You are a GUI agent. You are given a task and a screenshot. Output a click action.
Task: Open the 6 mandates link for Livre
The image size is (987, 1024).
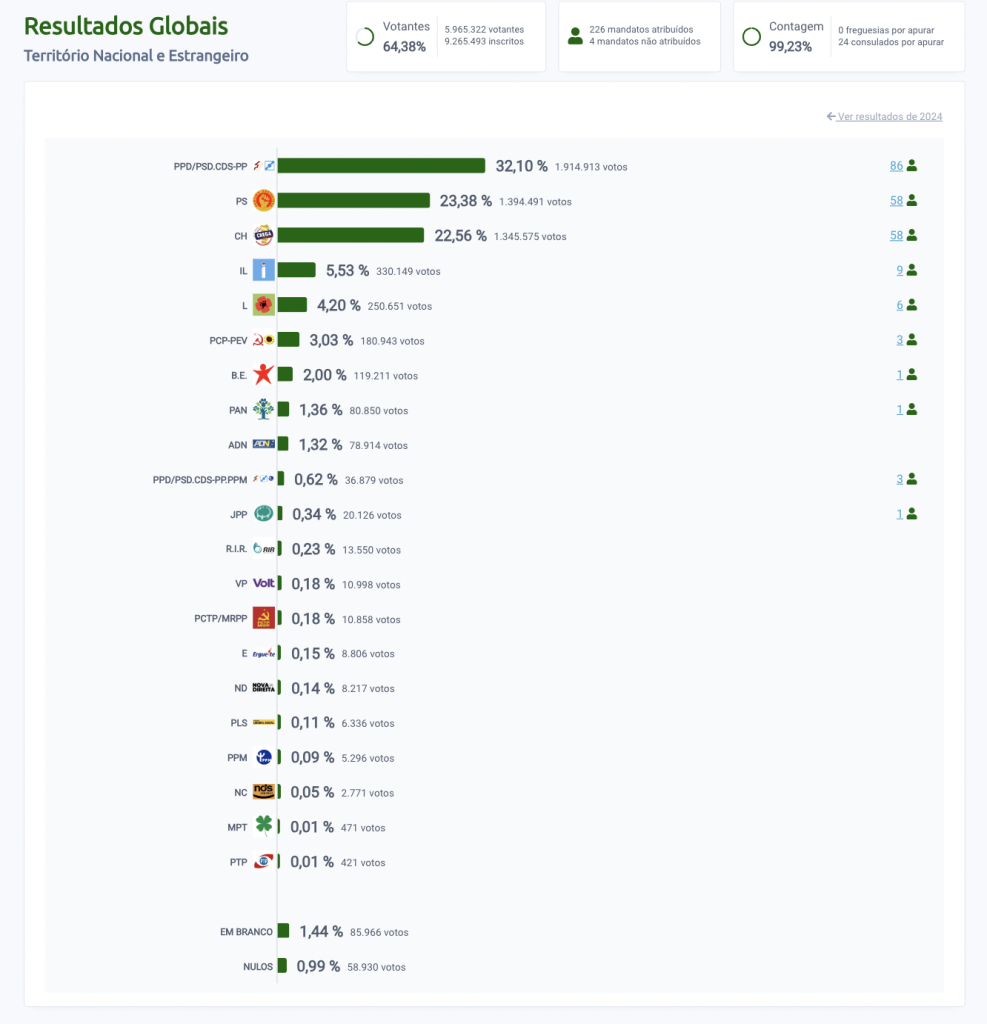(x=900, y=305)
